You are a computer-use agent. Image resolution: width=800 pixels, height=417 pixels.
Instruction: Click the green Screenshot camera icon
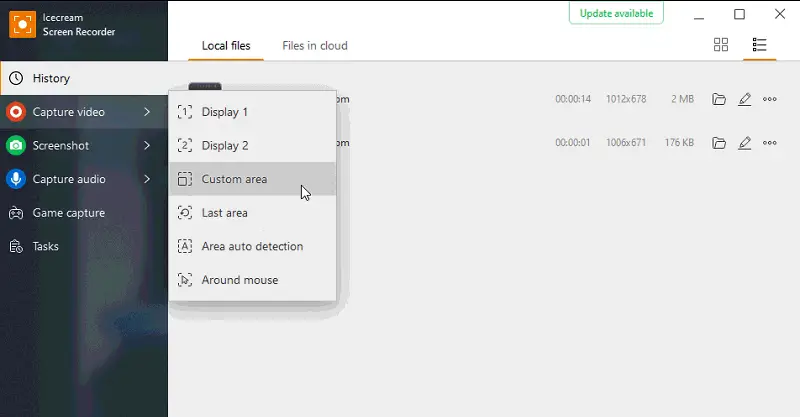[16, 145]
